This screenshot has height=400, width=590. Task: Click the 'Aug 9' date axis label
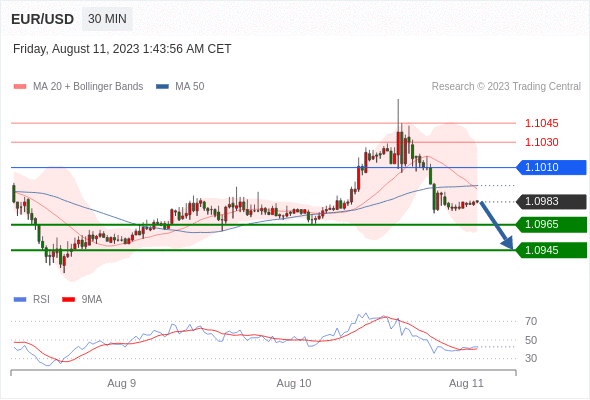122,383
